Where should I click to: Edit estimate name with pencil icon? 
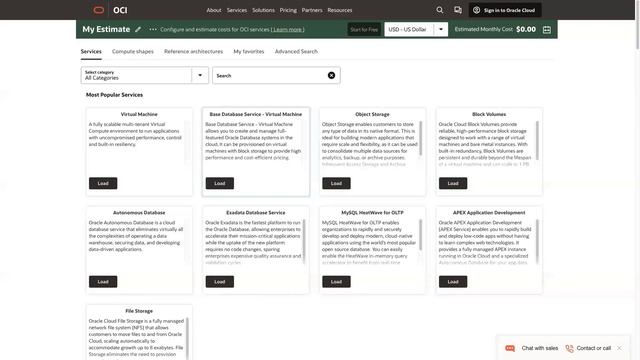138,29
